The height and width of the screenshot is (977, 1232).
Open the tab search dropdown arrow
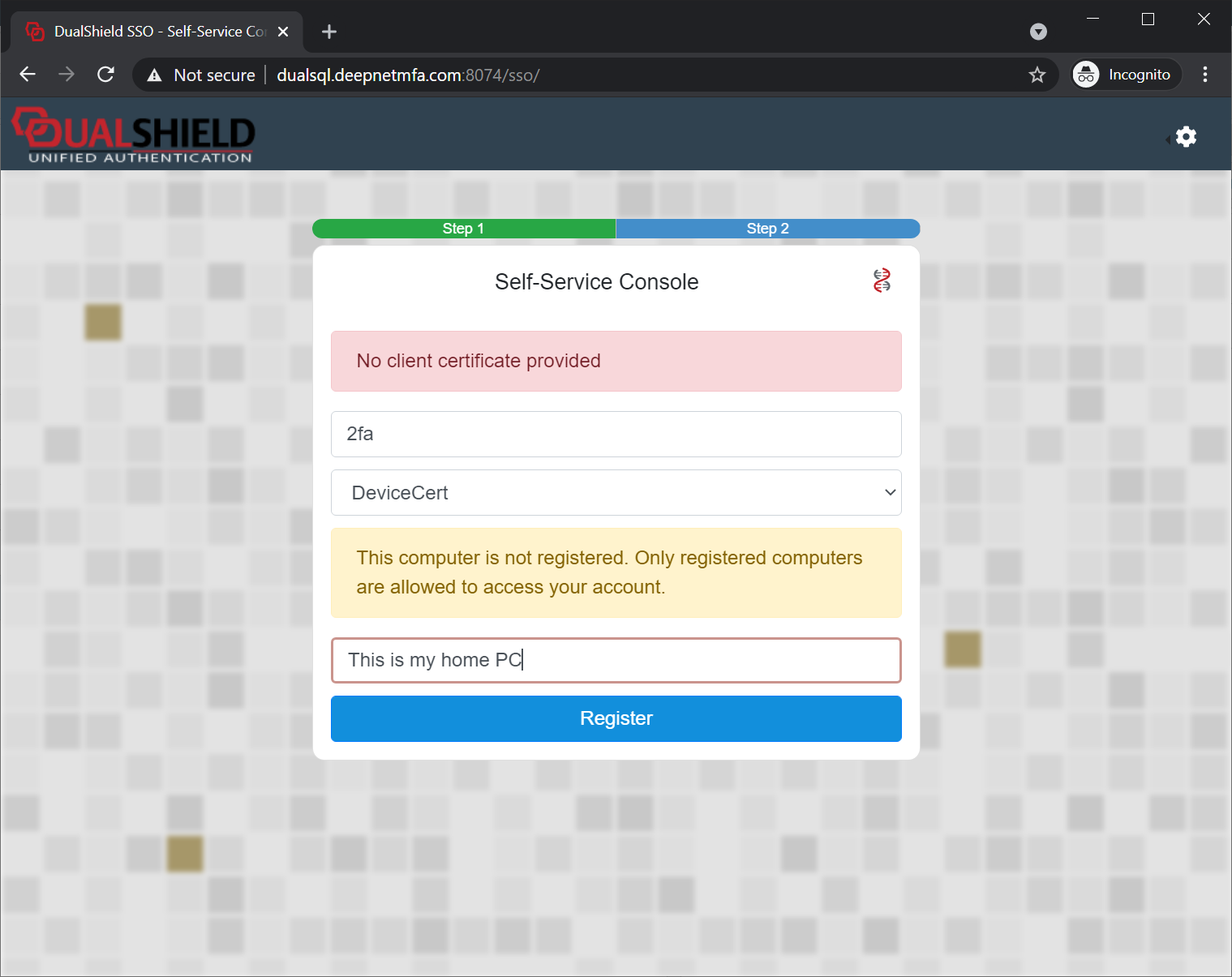point(1038,32)
